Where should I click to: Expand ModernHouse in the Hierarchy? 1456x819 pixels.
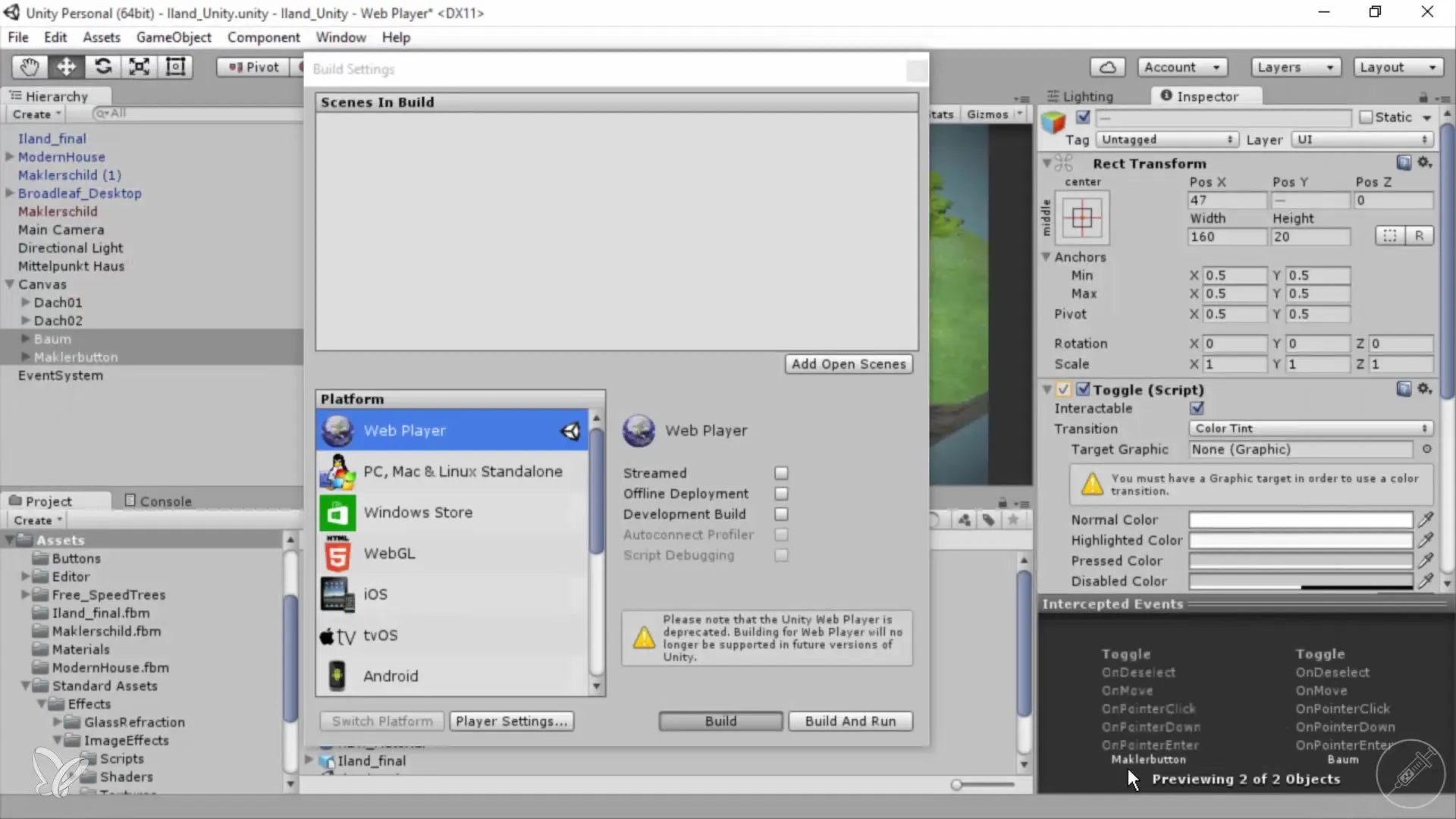(x=10, y=156)
